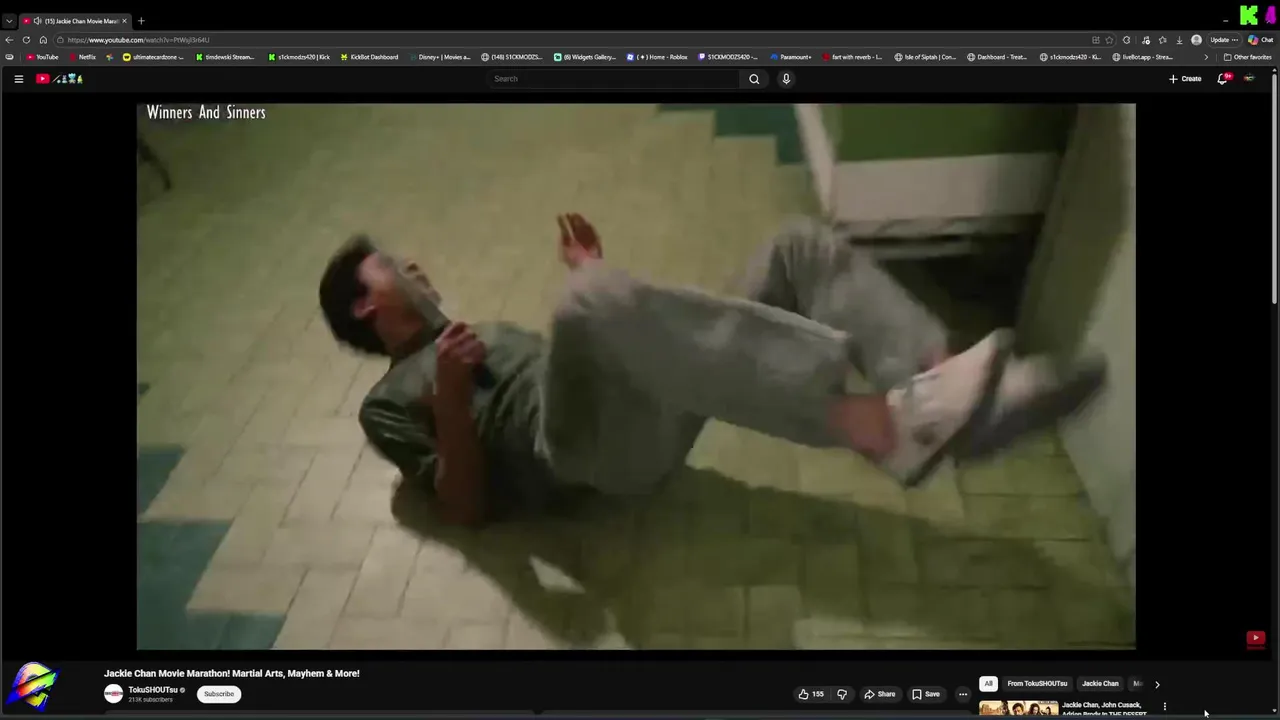
Task: Open the tab search dropdown arrow
Action: pyautogui.click(x=9, y=21)
